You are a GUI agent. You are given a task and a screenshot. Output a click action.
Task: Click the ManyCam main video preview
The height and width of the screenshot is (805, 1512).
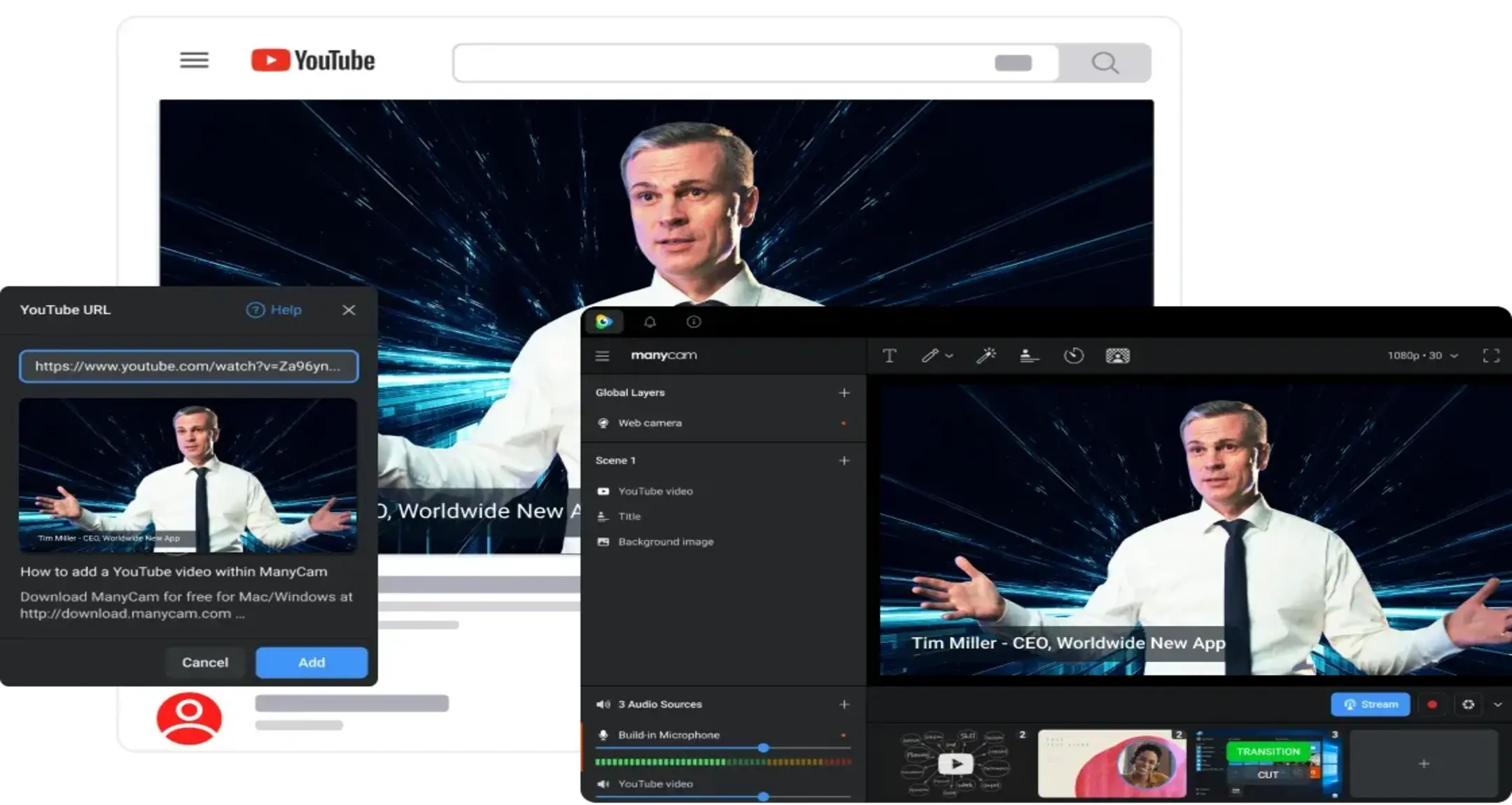pos(1196,529)
